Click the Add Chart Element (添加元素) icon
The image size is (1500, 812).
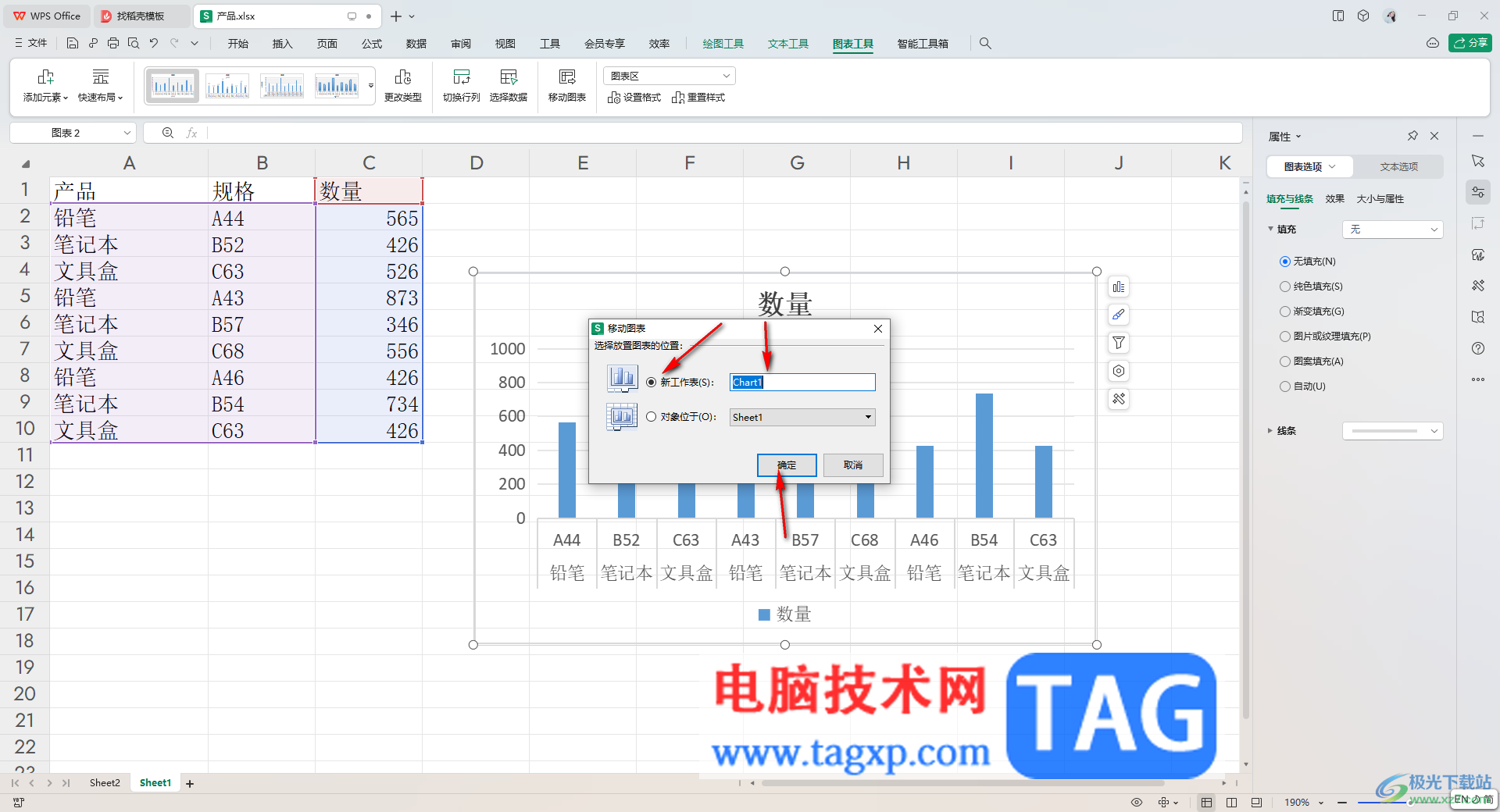(x=45, y=77)
